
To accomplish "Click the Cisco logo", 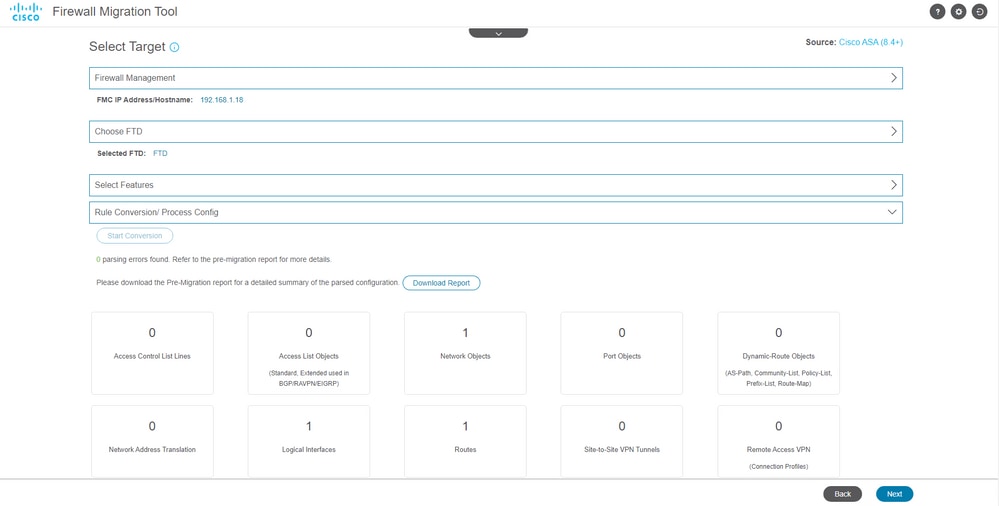I will [26, 11].
